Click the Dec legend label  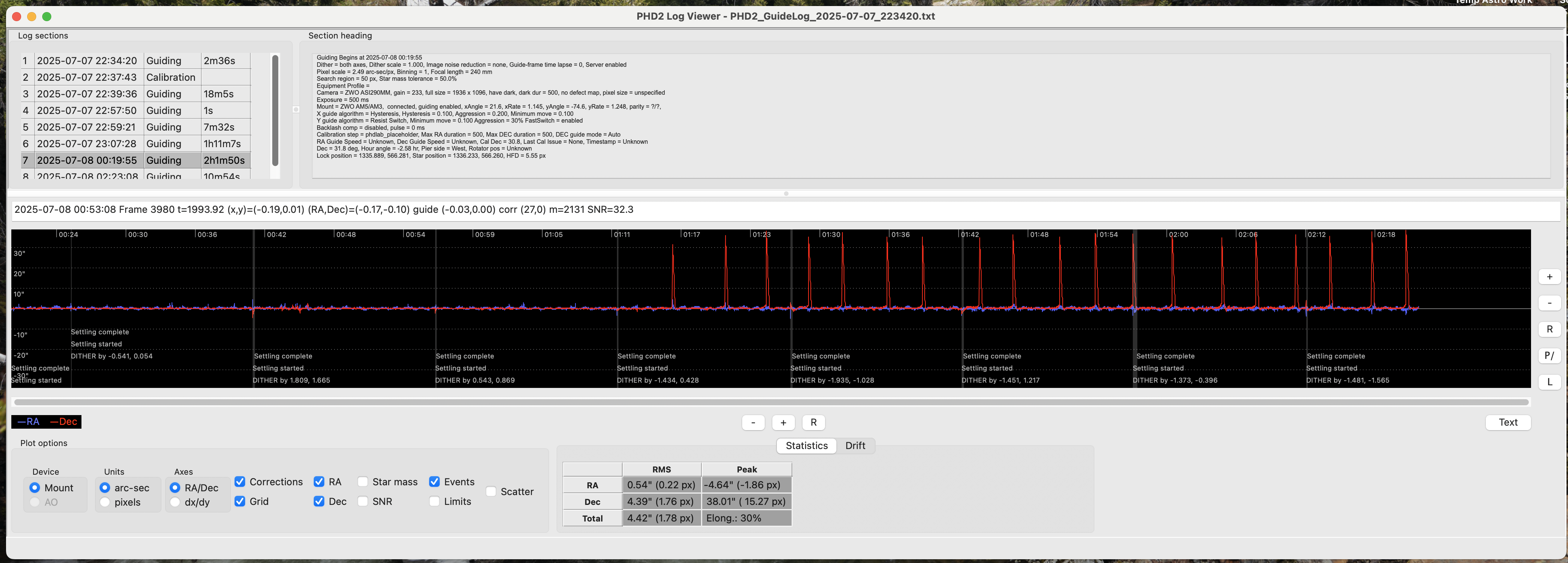tap(63, 421)
